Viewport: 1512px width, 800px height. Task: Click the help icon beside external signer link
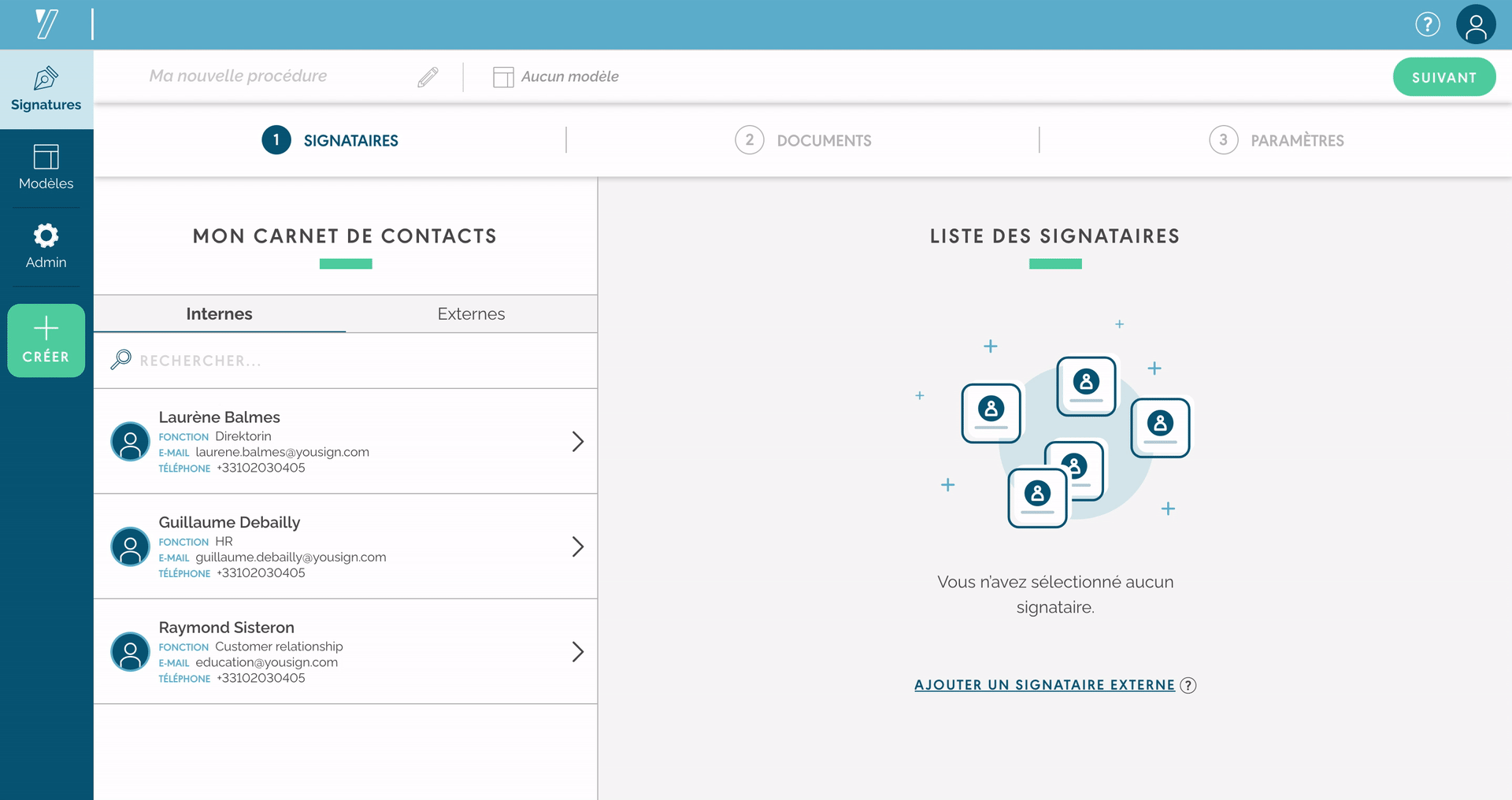click(x=1188, y=685)
